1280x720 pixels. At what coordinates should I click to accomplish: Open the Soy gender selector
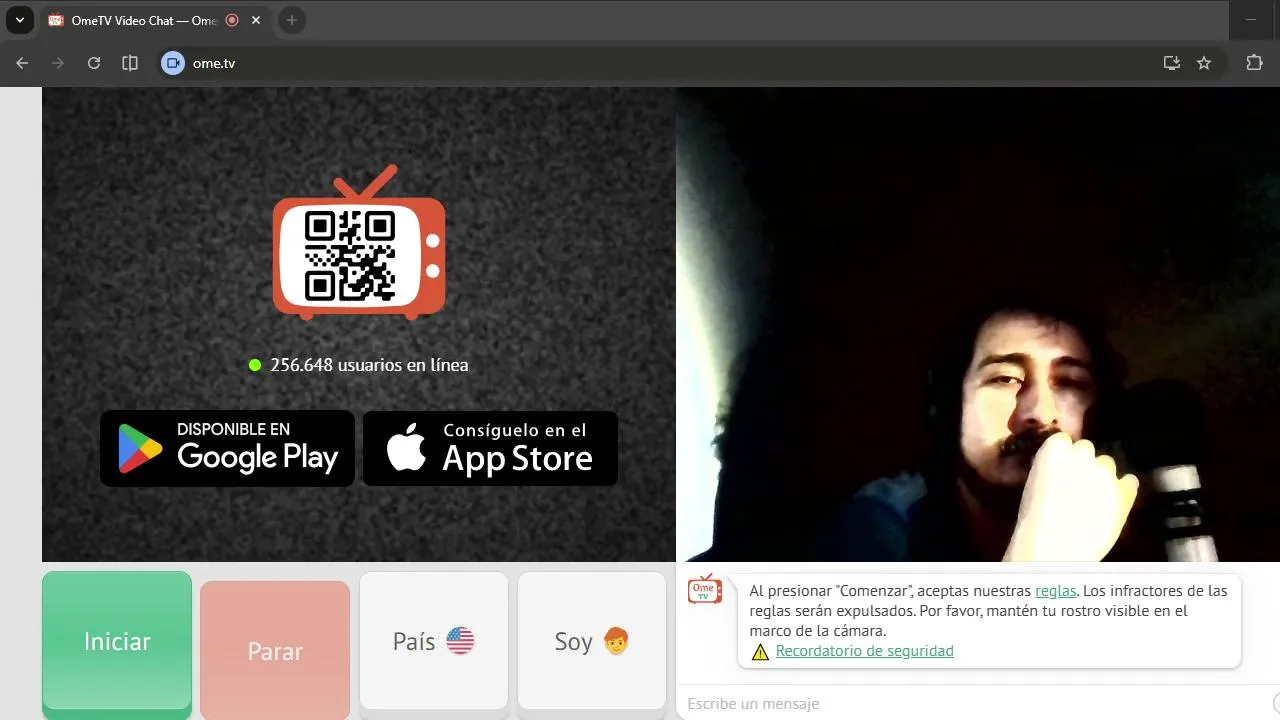click(592, 641)
